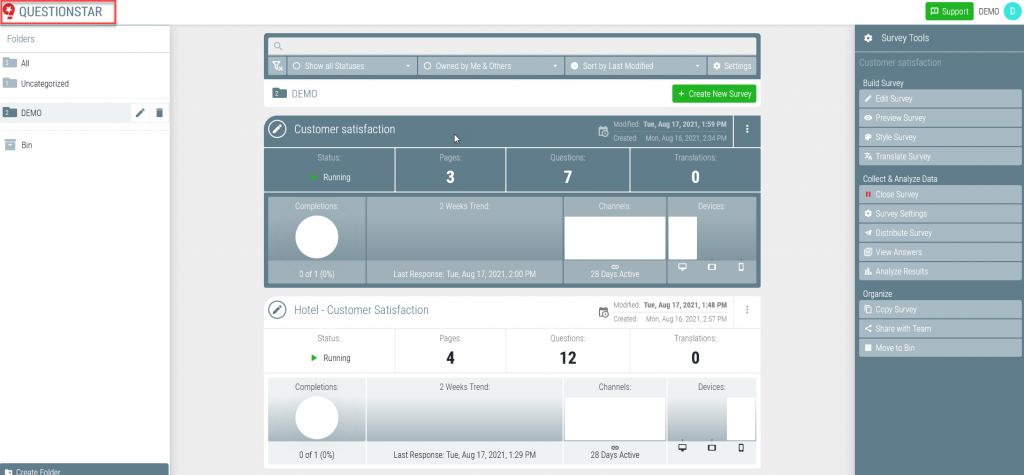The width and height of the screenshot is (1024, 475).
Task: Open the three-dot menu for Hotel survey
Action: pyautogui.click(x=747, y=310)
